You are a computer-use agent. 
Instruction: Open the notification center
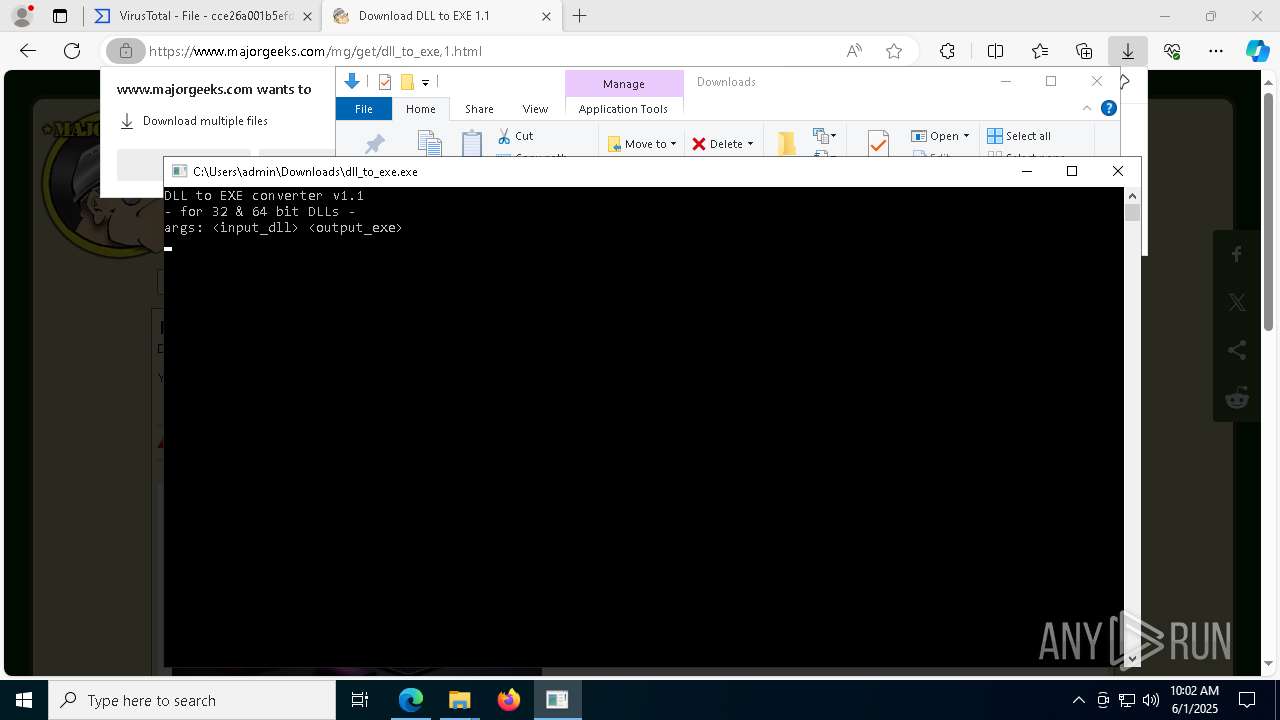click(1248, 700)
